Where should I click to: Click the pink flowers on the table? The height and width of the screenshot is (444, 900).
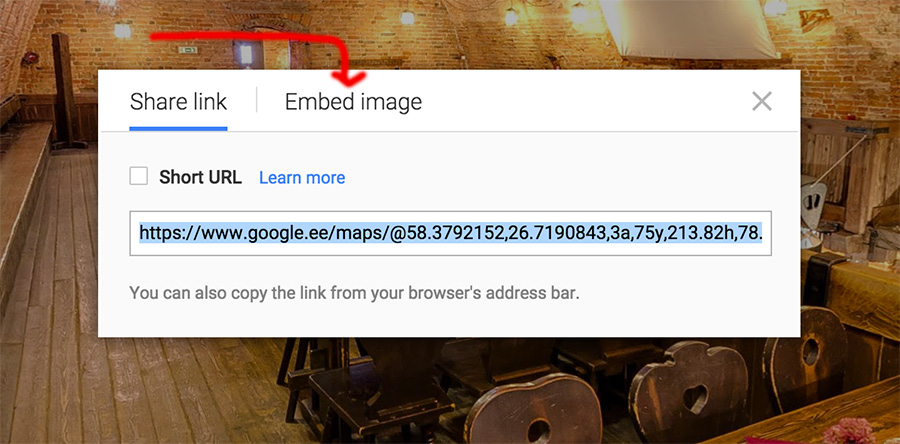848,430
